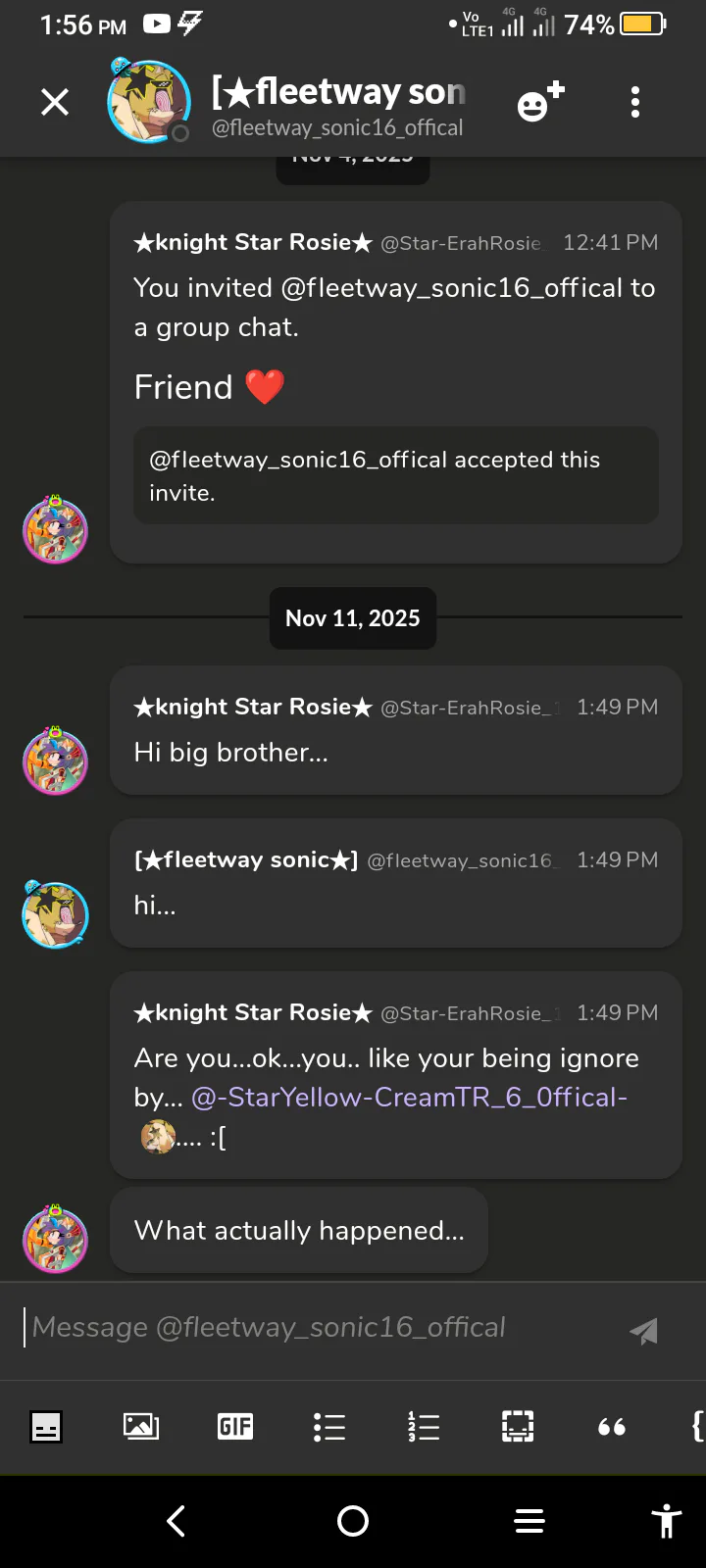
Task: Open the @-StarYellow-CreamTR_6_Offical- mention link
Action: pyautogui.click(x=409, y=1097)
